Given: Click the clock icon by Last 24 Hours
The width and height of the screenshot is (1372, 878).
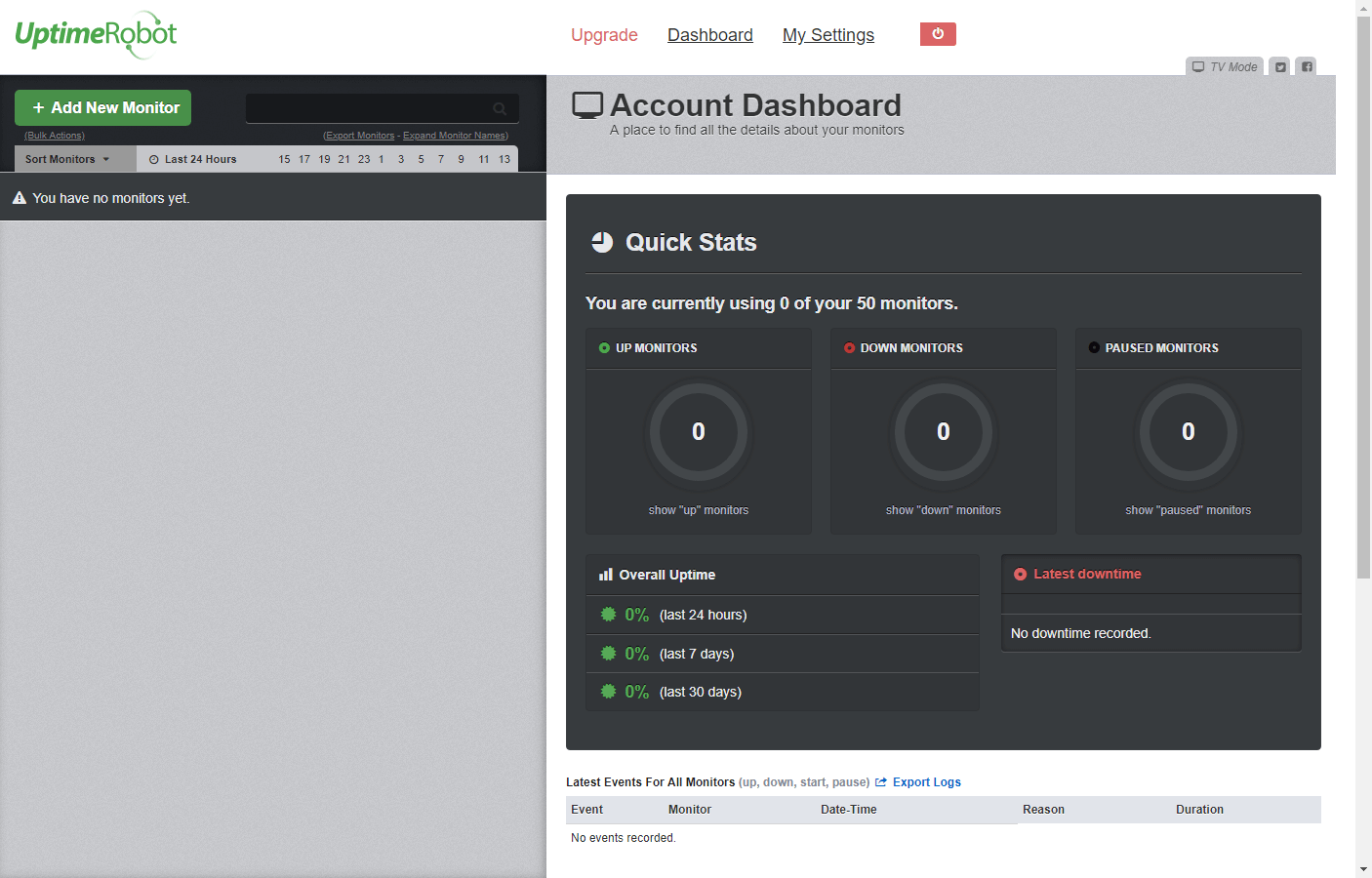Looking at the screenshot, I should (153, 160).
